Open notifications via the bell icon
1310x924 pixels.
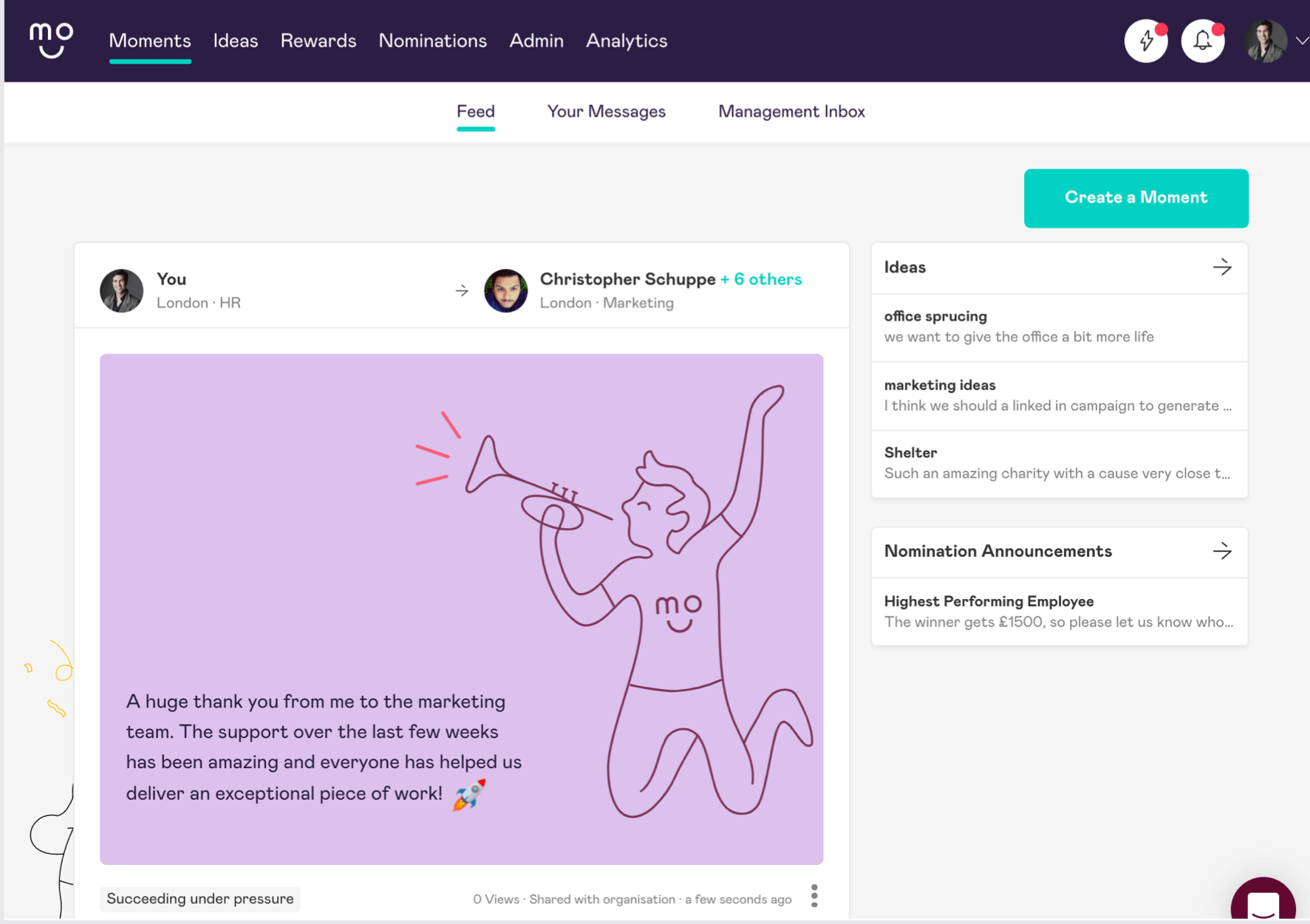[x=1203, y=41]
